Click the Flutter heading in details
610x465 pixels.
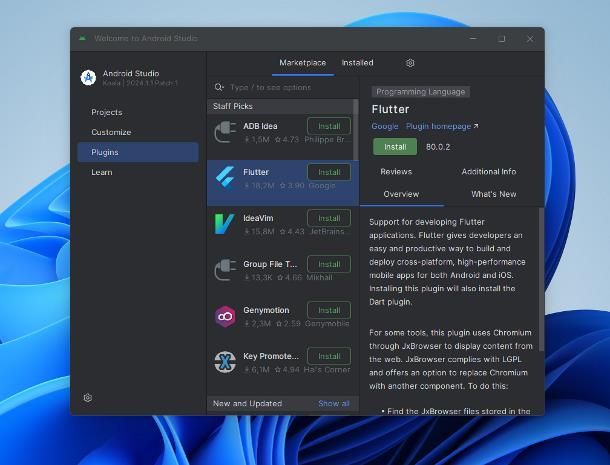pos(390,109)
